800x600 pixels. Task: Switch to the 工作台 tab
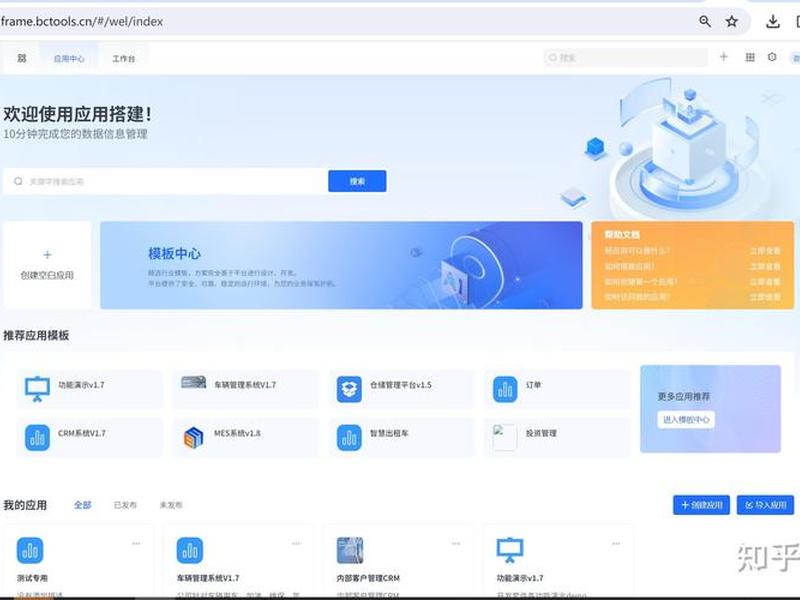123,59
